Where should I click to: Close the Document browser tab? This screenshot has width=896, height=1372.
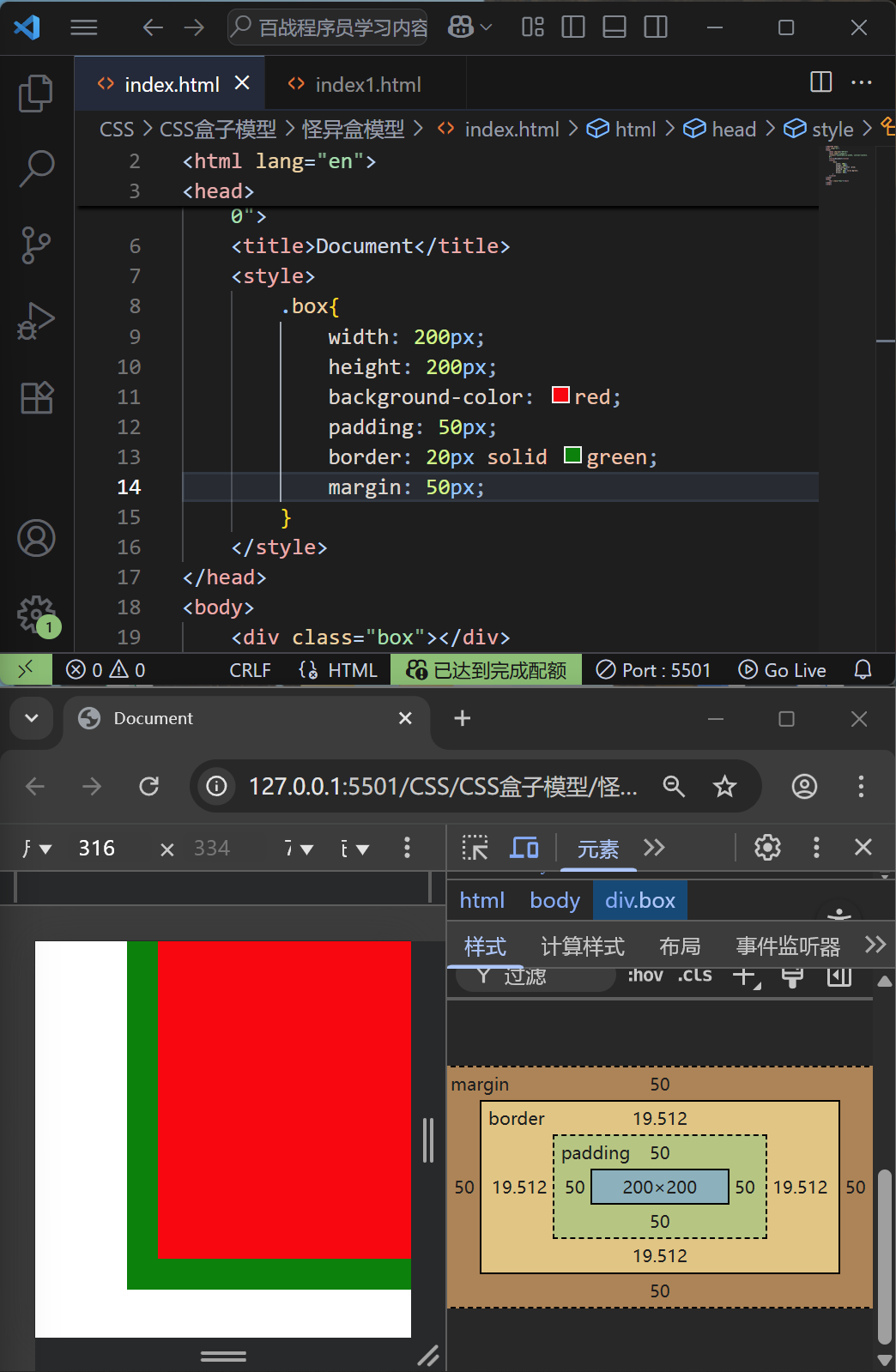click(405, 718)
